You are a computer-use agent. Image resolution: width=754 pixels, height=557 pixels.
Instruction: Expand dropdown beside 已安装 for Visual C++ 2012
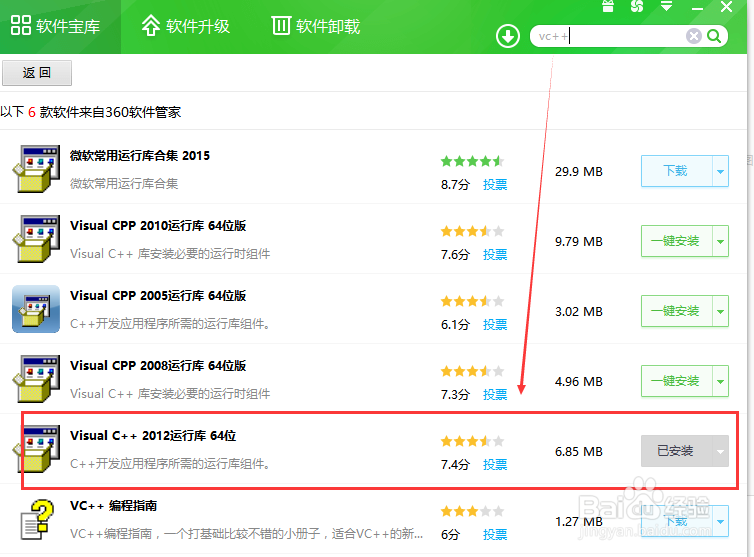coord(720,451)
